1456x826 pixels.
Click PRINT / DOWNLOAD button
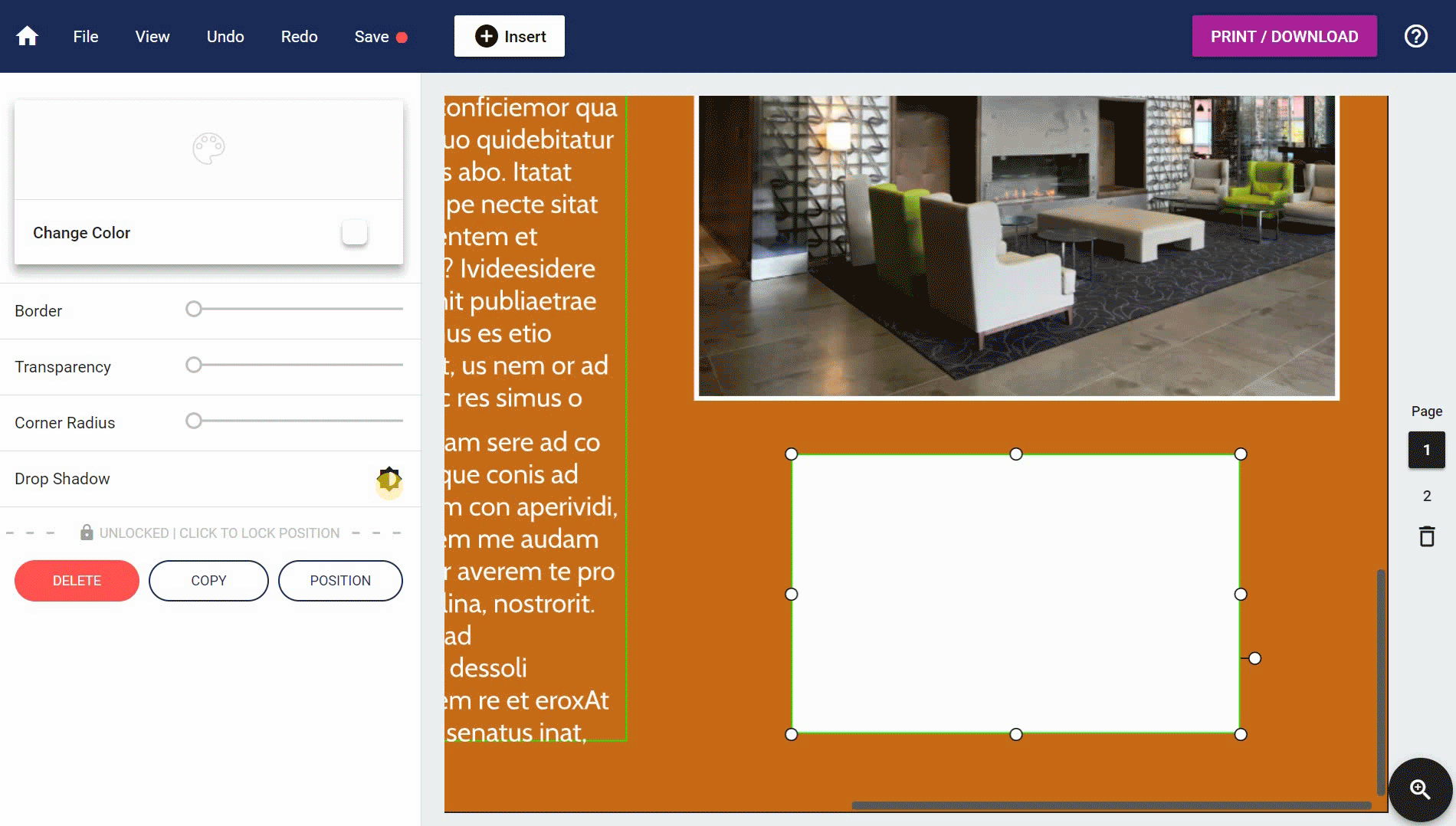1284,36
